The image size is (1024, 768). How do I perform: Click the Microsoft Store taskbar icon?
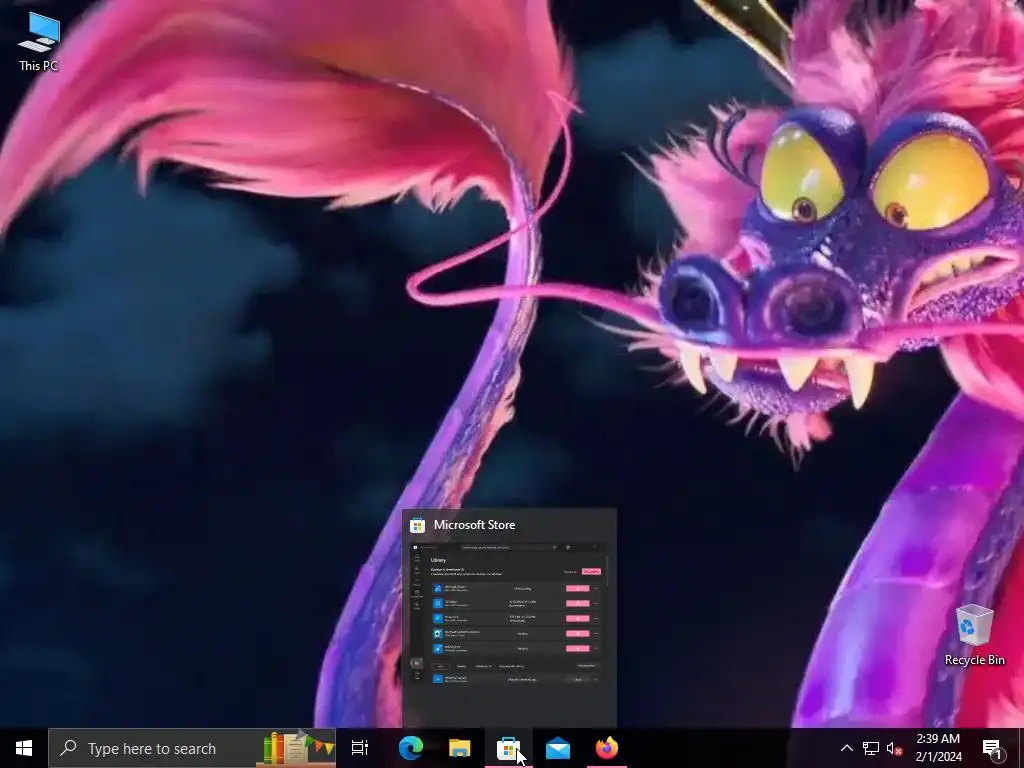[x=509, y=748]
